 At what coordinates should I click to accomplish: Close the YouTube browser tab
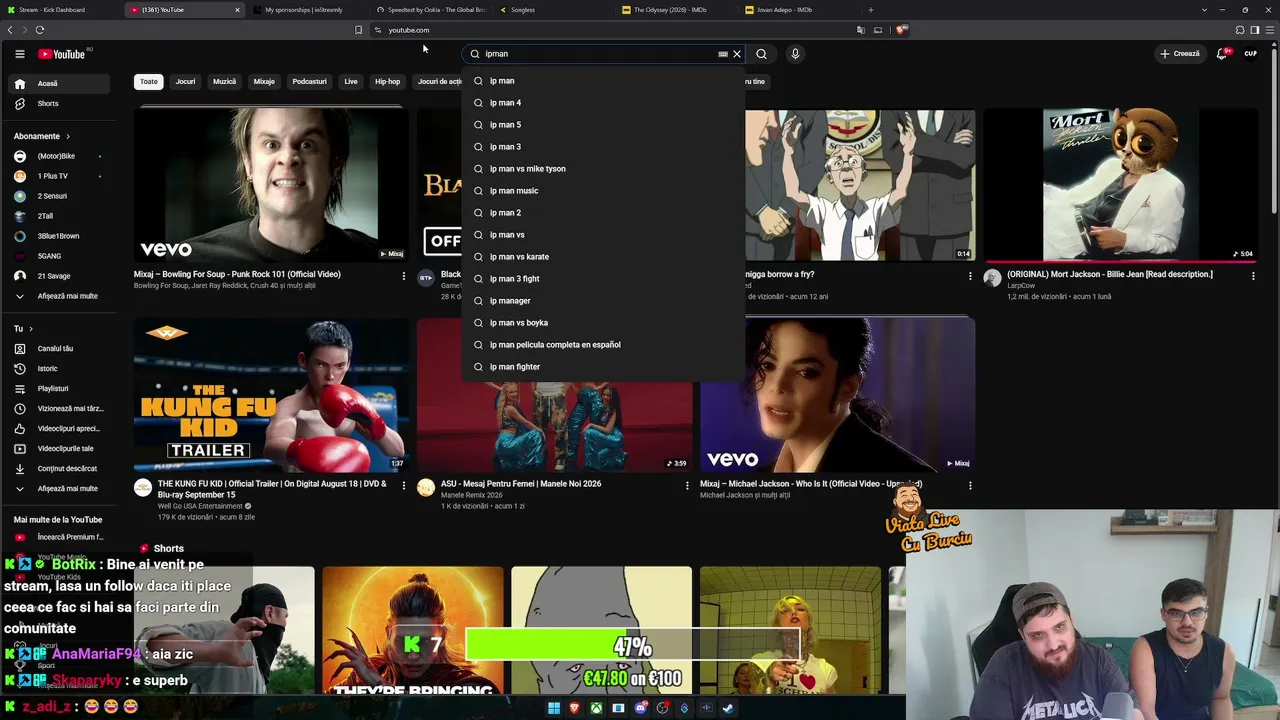click(x=237, y=10)
